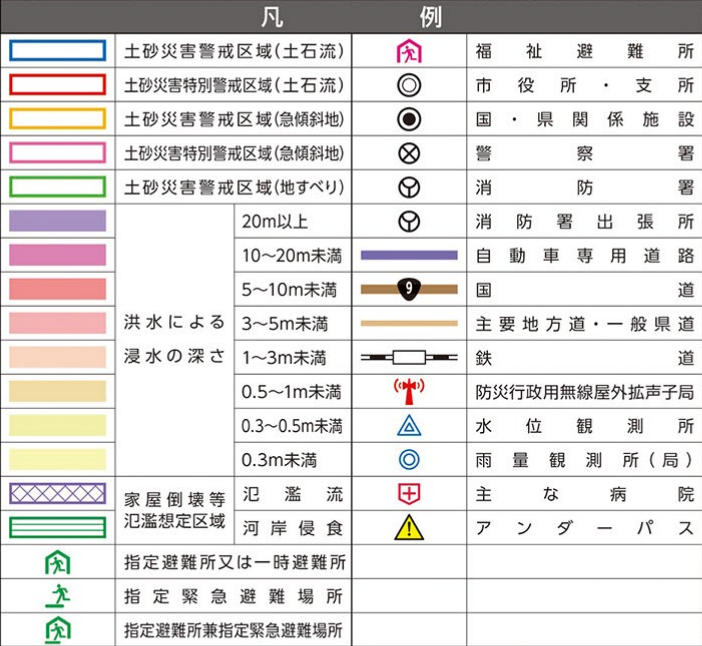Select the pale yellow 0.3m未満 swatch
This screenshot has height=646, width=702.
pyautogui.click(x=57, y=459)
